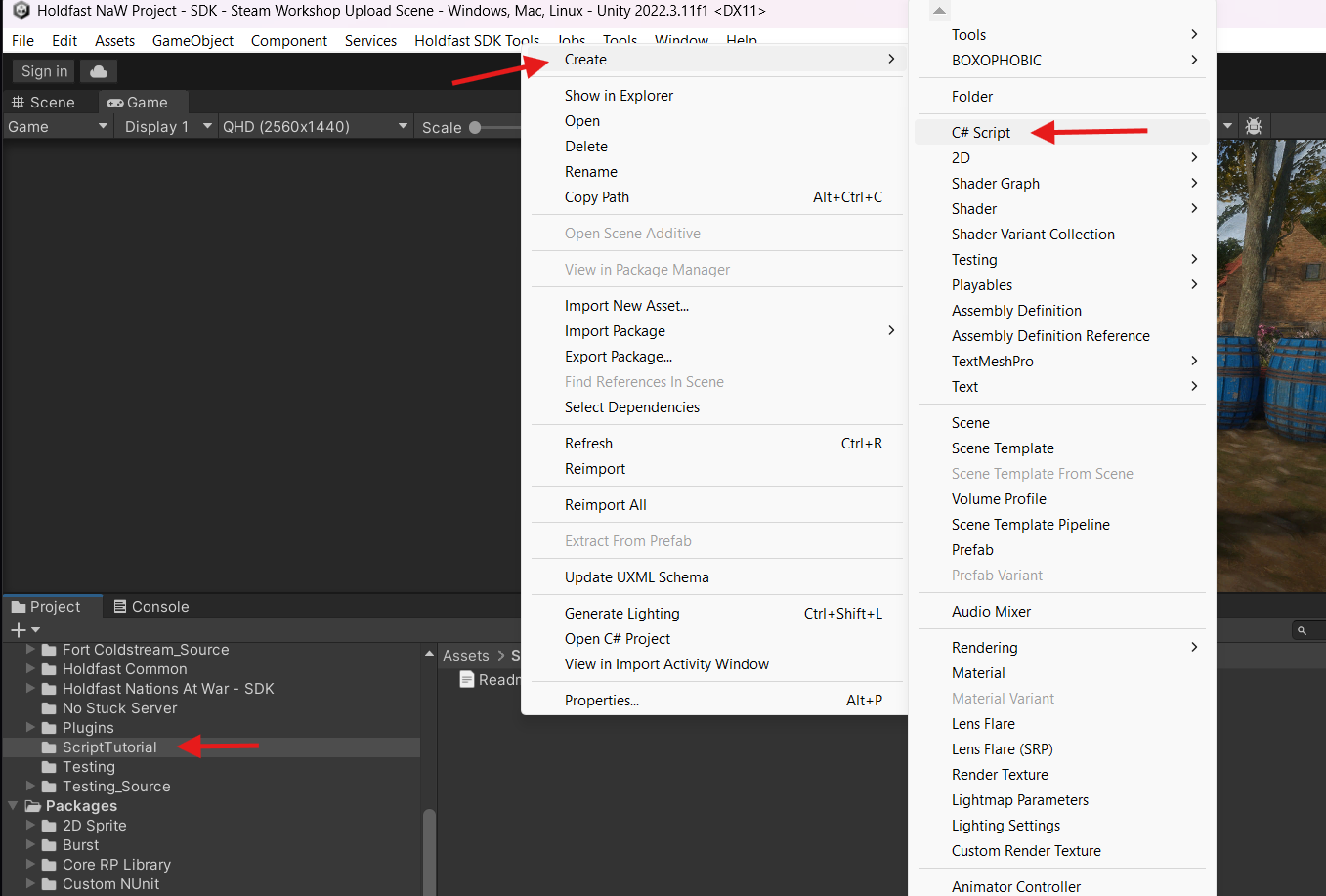The width and height of the screenshot is (1326, 896).
Task: Click the plus add-asset icon in Project panel
Action: pyautogui.click(x=18, y=630)
